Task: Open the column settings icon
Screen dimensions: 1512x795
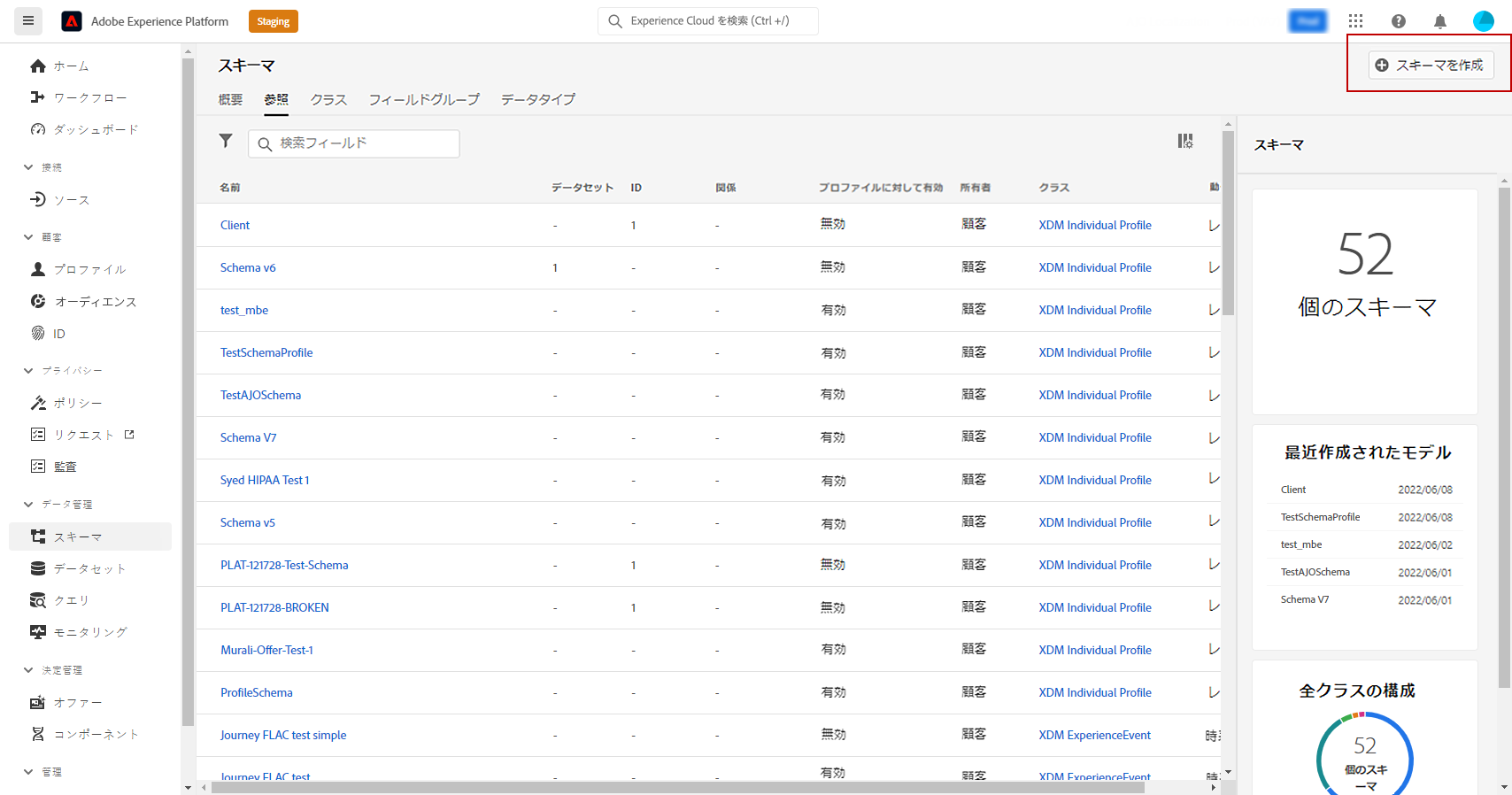Action: (1185, 141)
